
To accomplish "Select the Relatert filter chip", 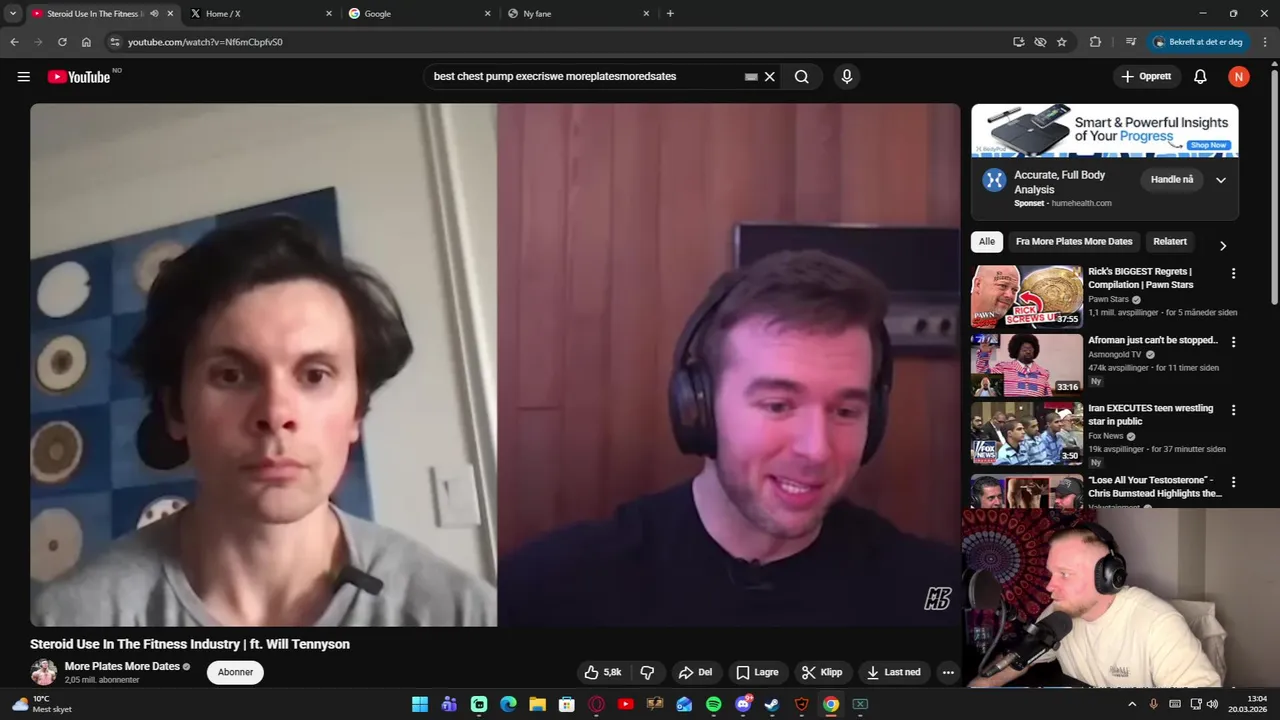I will click(1170, 241).
